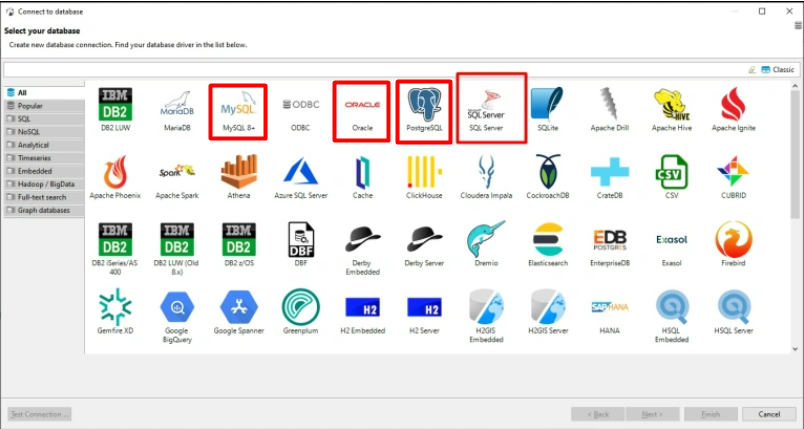Select the ClickHouse driver
Image resolution: width=804 pixels, height=429 pixels.
[x=424, y=177]
